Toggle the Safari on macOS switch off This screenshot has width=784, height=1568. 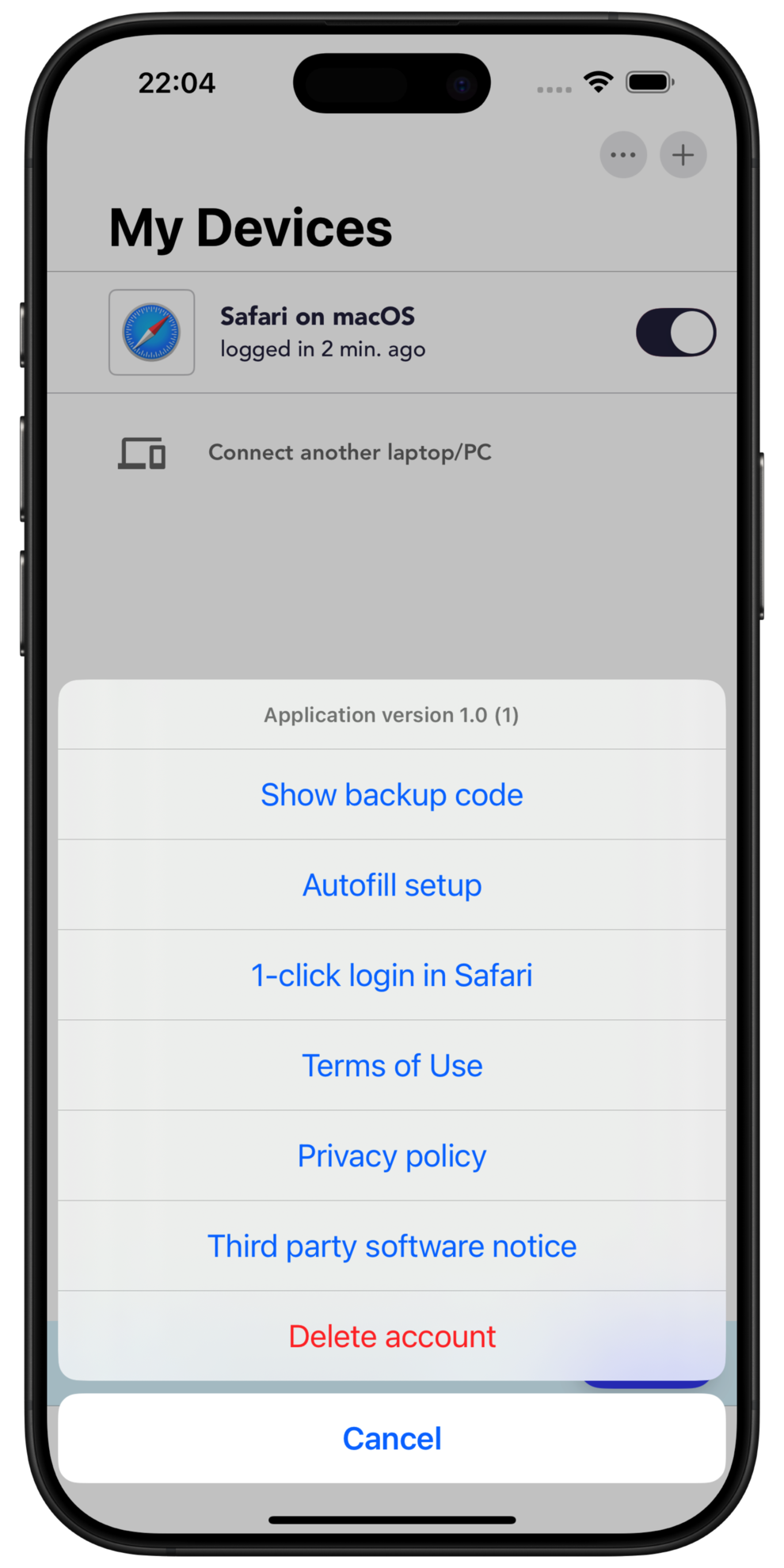pos(676,333)
